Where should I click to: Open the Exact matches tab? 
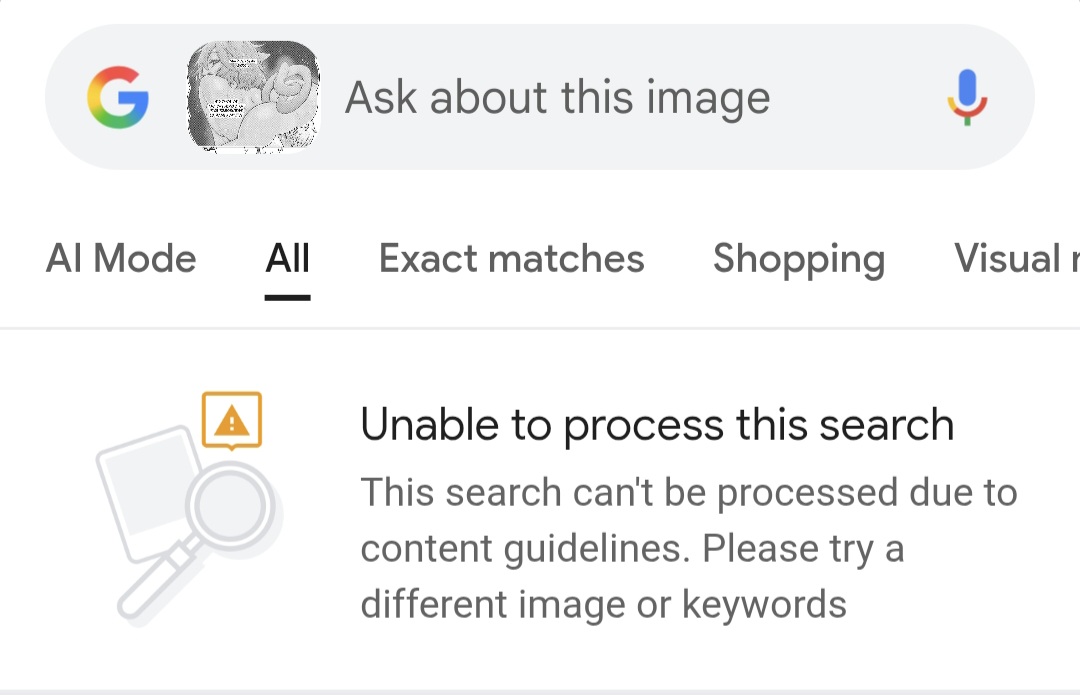[511, 259]
